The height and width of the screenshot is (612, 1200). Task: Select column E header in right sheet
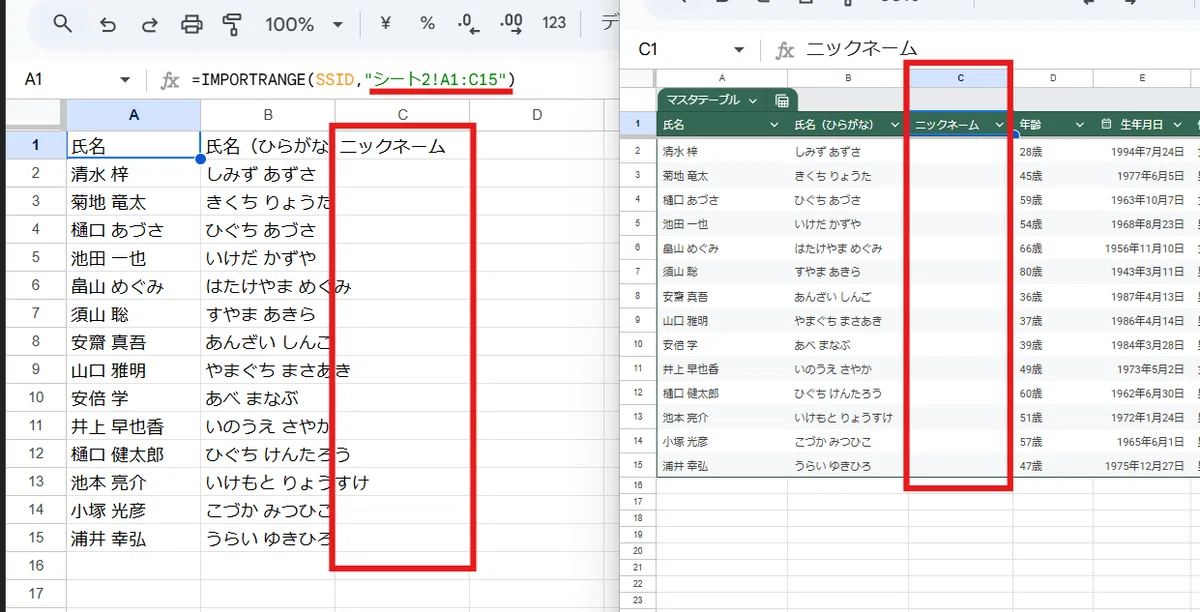click(x=1142, y=78)
